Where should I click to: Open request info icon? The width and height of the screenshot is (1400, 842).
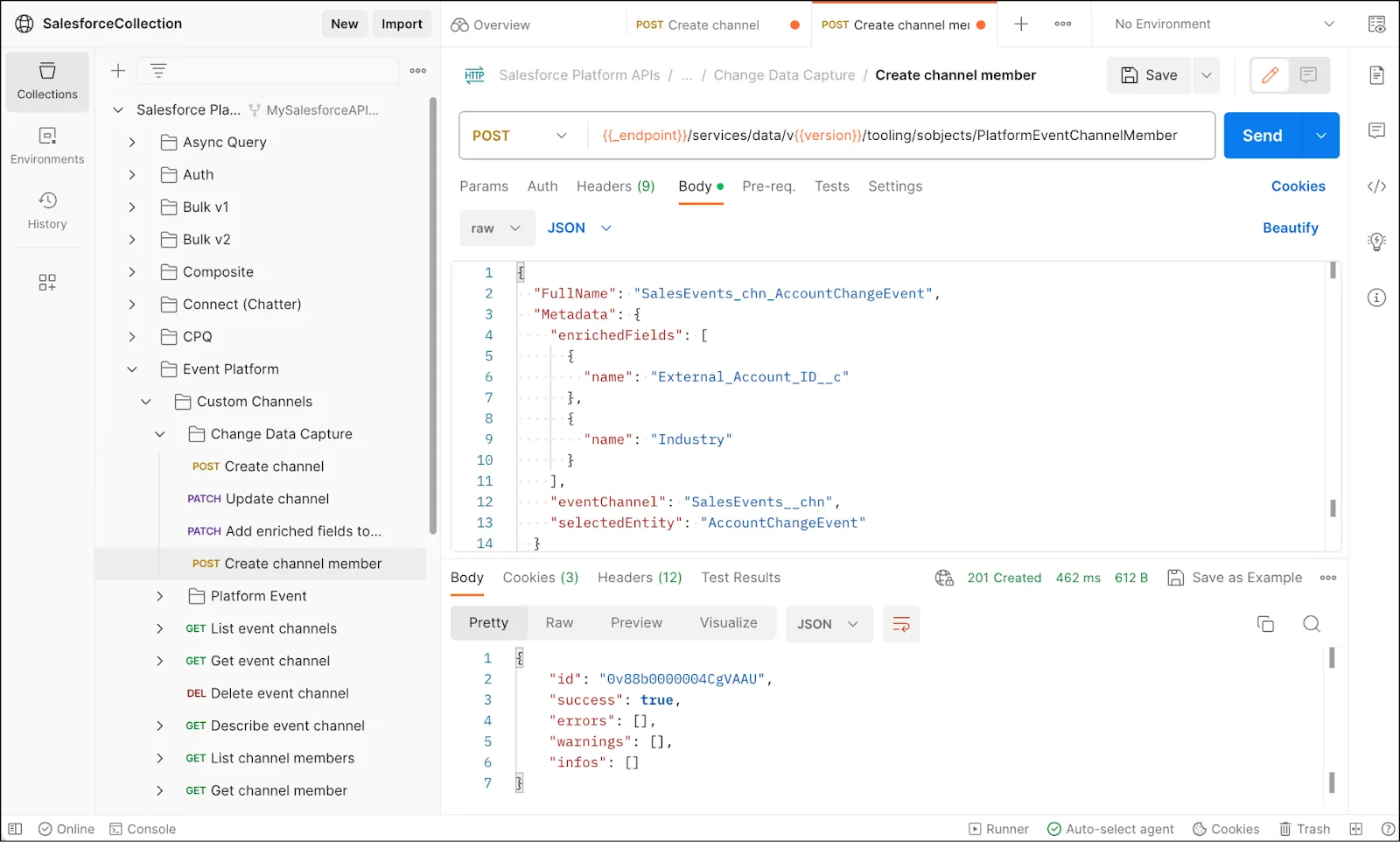[x=1376, y=298]
